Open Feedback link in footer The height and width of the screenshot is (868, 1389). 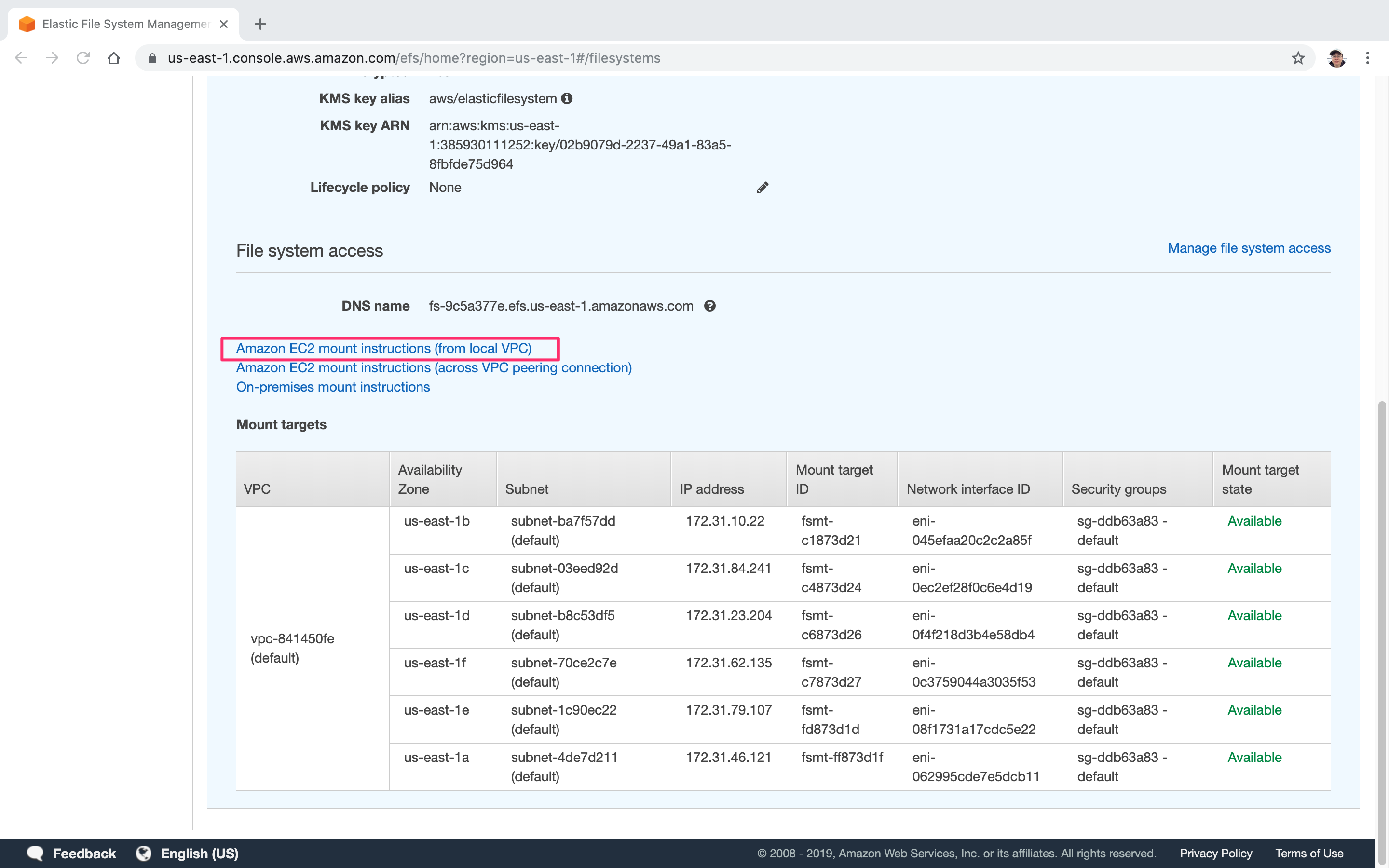(84, 853)
